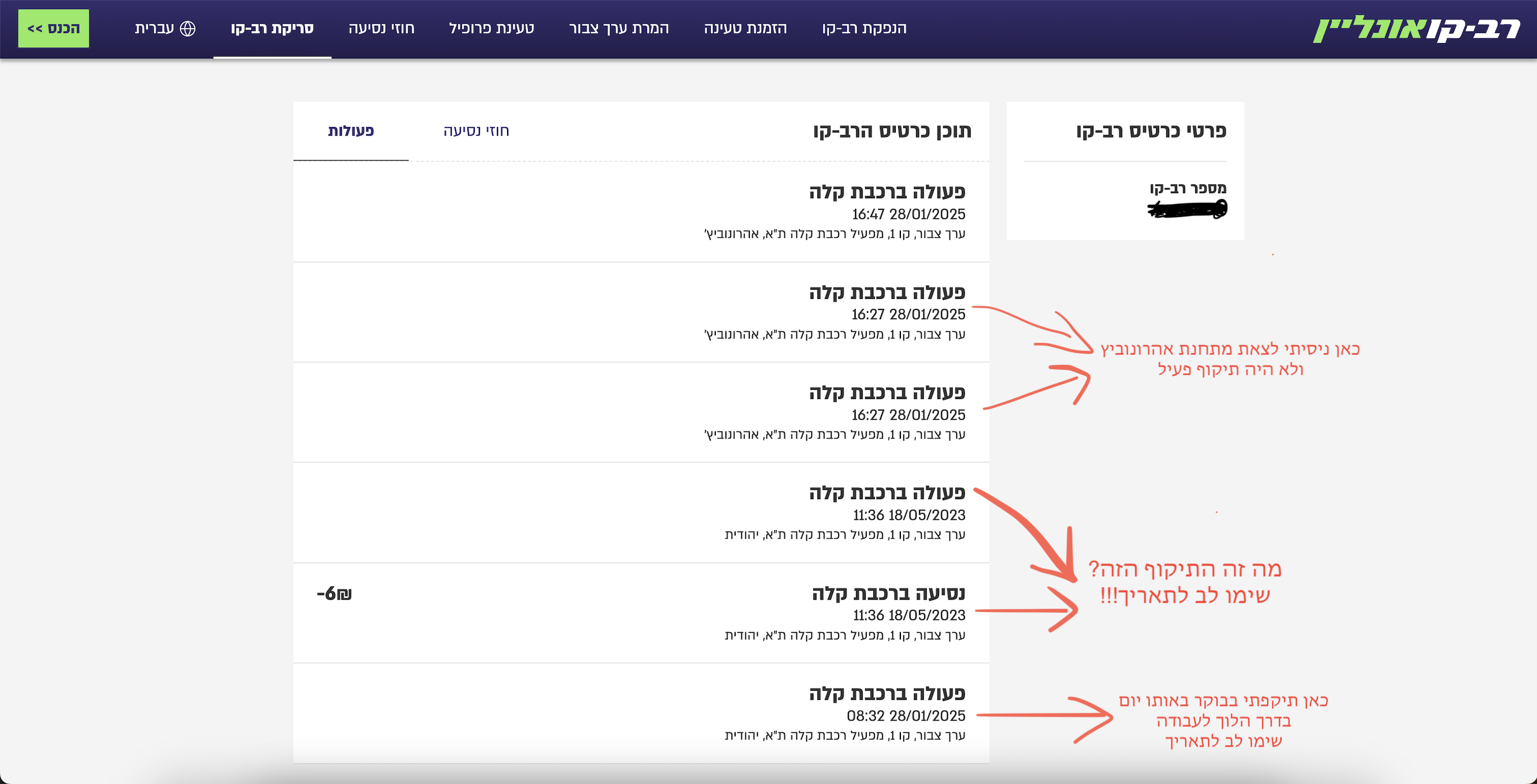Open חוזי נסיעה from the top navigation

tap(383, 28)
